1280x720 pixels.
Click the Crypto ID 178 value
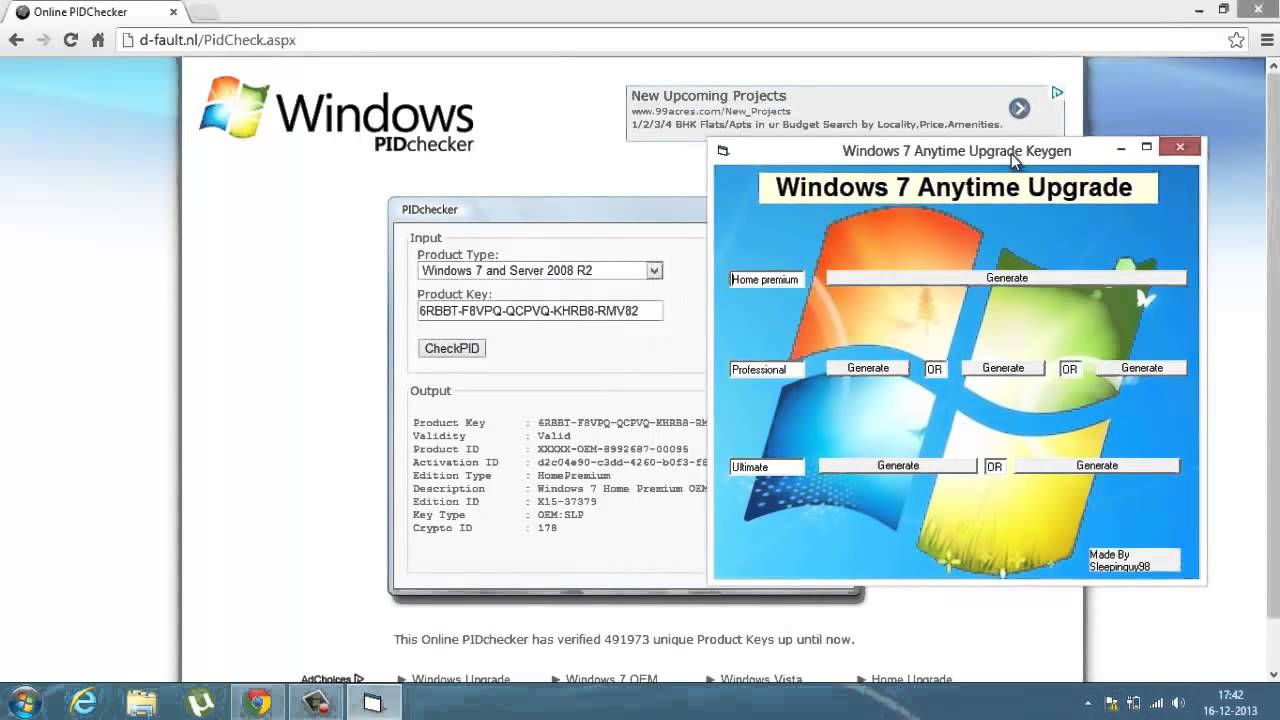tap(547, 528)
